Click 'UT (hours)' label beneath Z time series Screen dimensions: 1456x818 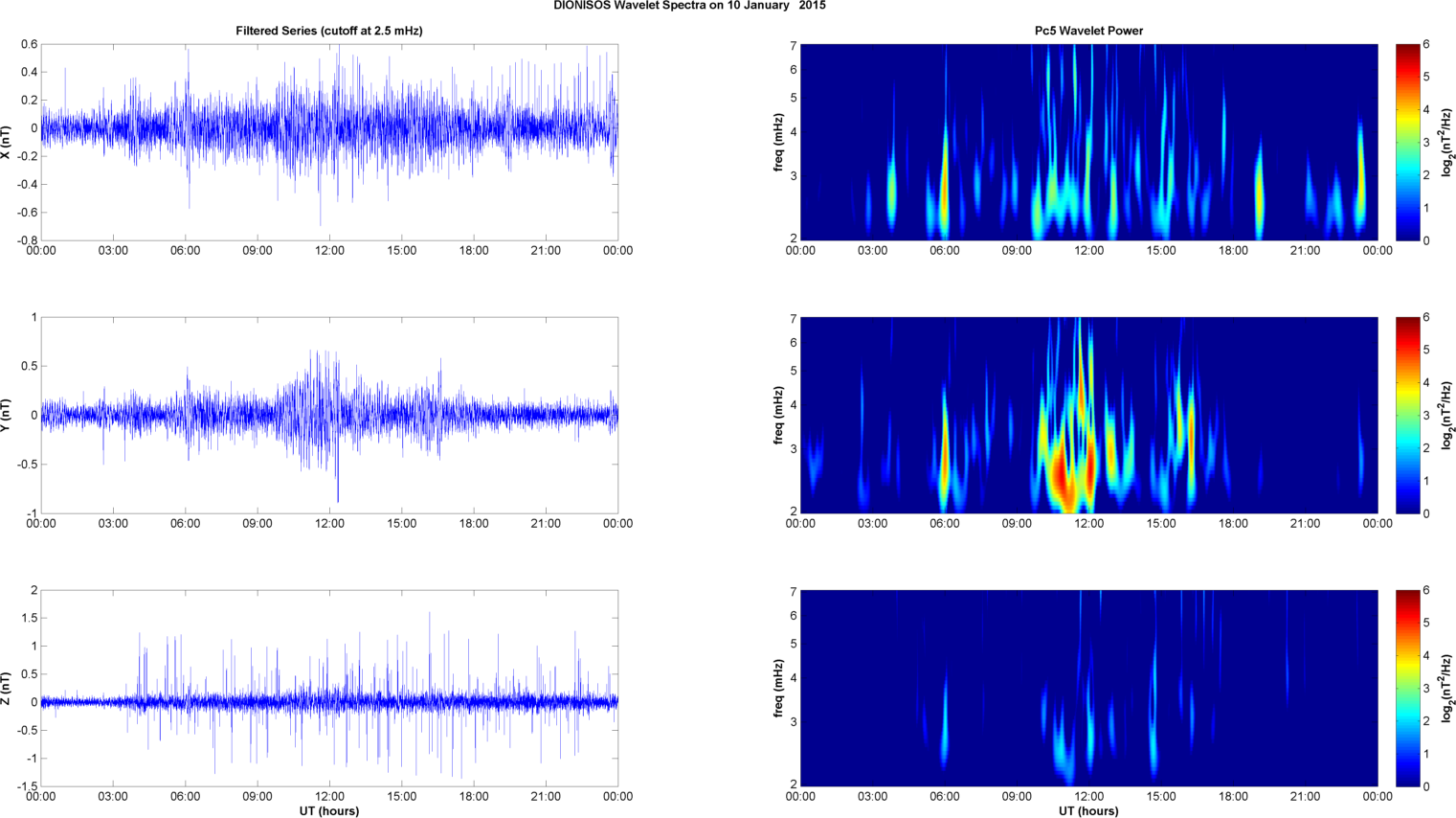[329, 811]
